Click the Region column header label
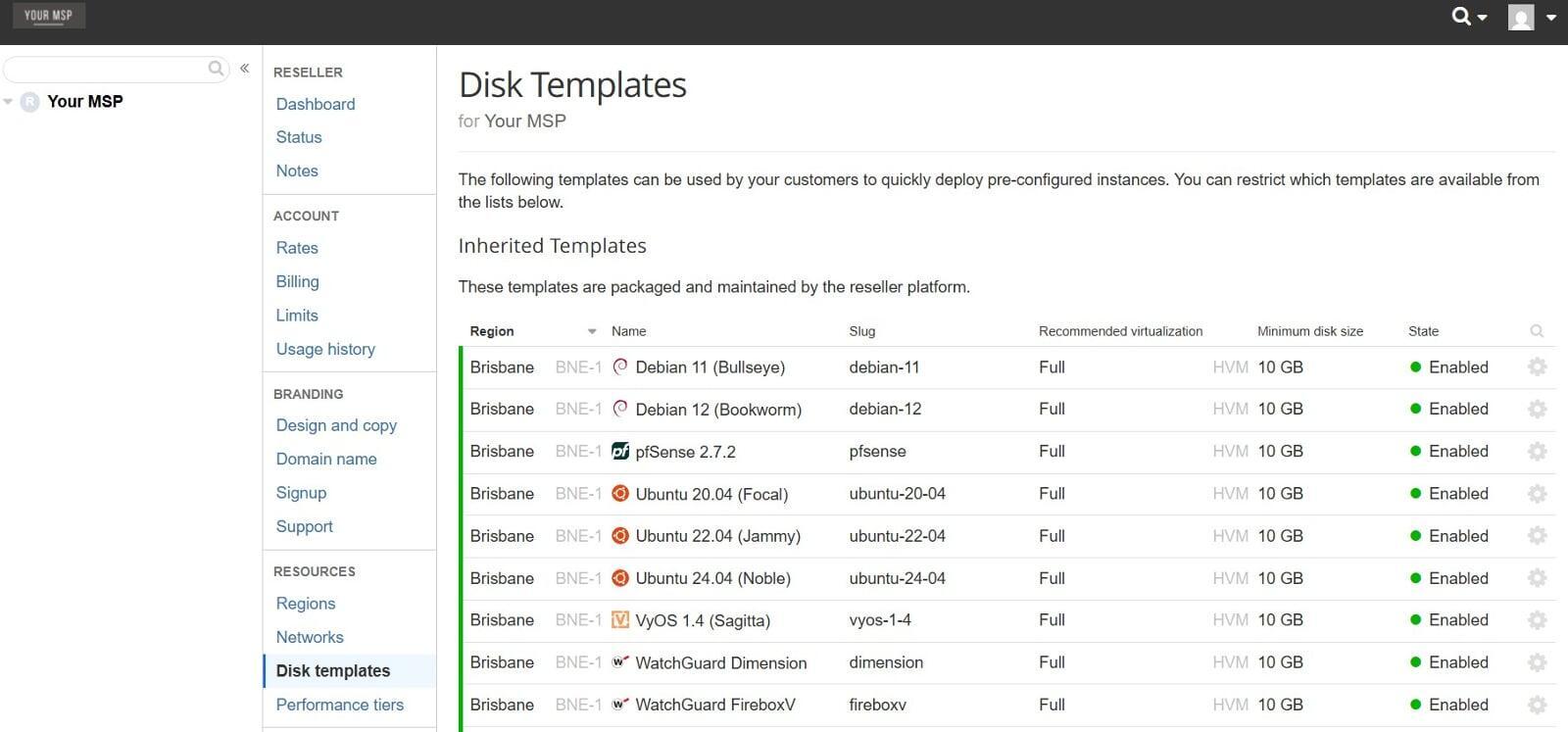Viewport: 1568px width, 732px height. pyautogui.click(x=492, y=331)
